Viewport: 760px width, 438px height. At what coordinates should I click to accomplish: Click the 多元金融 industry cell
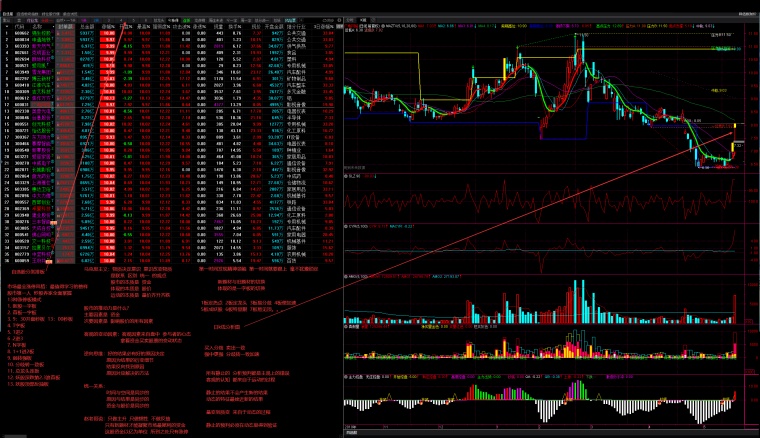click(x=296, y=92)
